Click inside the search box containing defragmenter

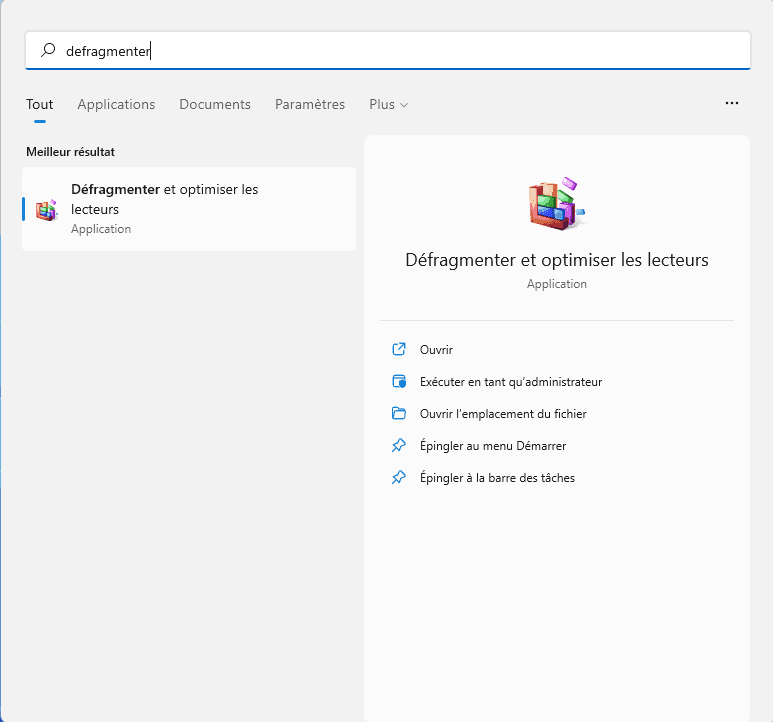[x=400, y=51]
